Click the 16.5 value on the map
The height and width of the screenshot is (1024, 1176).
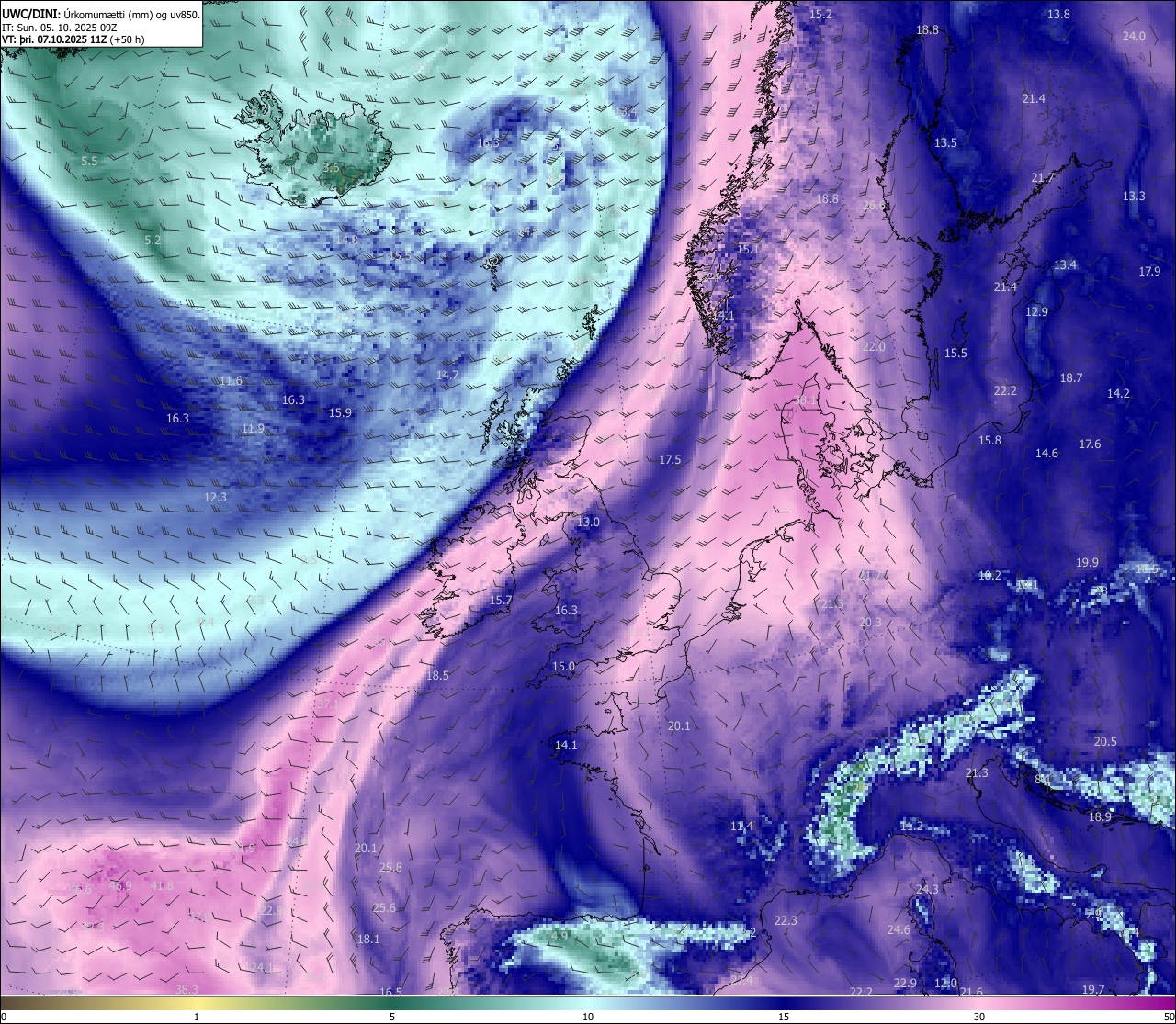click(390, 992)
